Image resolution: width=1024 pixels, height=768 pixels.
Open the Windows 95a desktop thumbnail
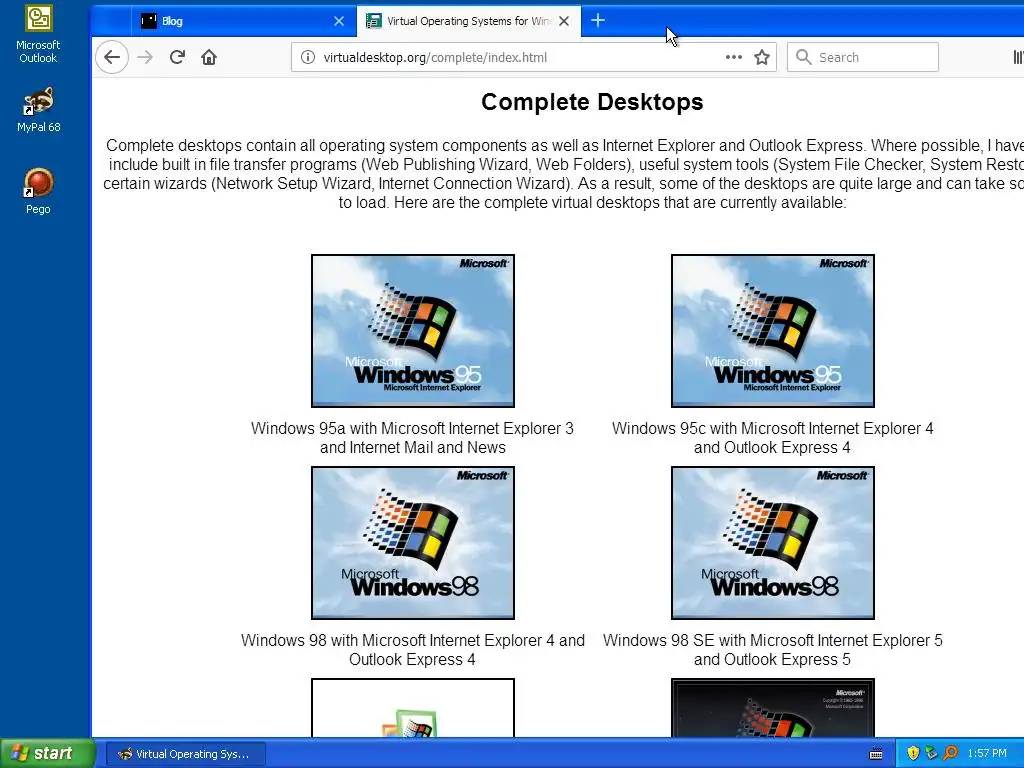(413, 330)
